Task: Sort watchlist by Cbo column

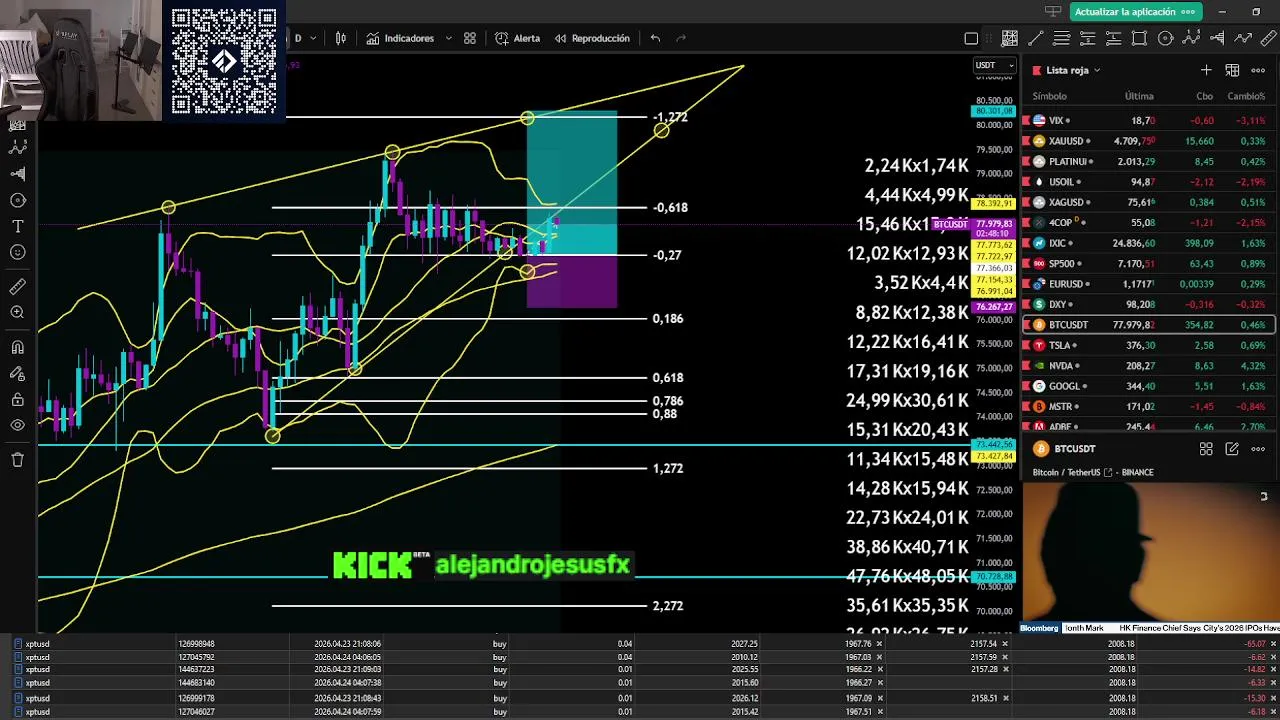Action: click(x=1204, y=96)
